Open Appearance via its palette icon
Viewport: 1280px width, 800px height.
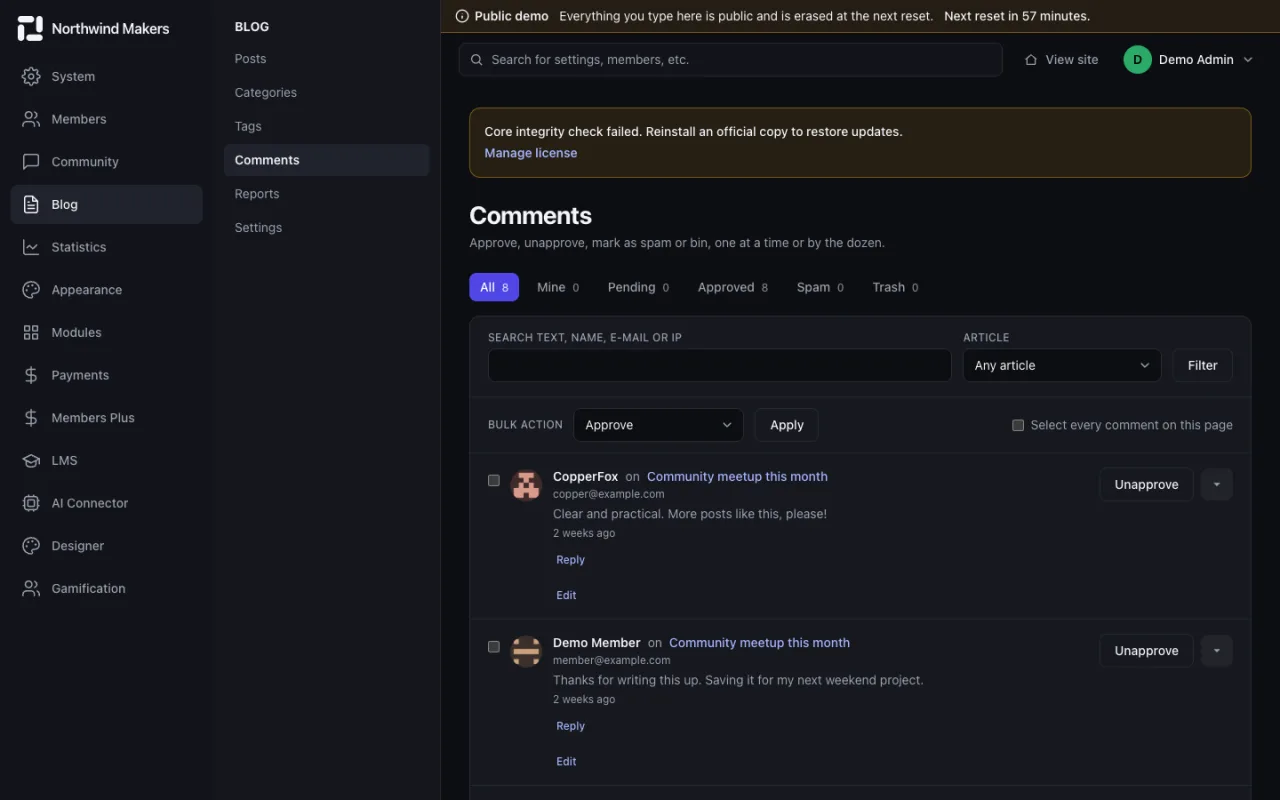[x=31, y=290]
